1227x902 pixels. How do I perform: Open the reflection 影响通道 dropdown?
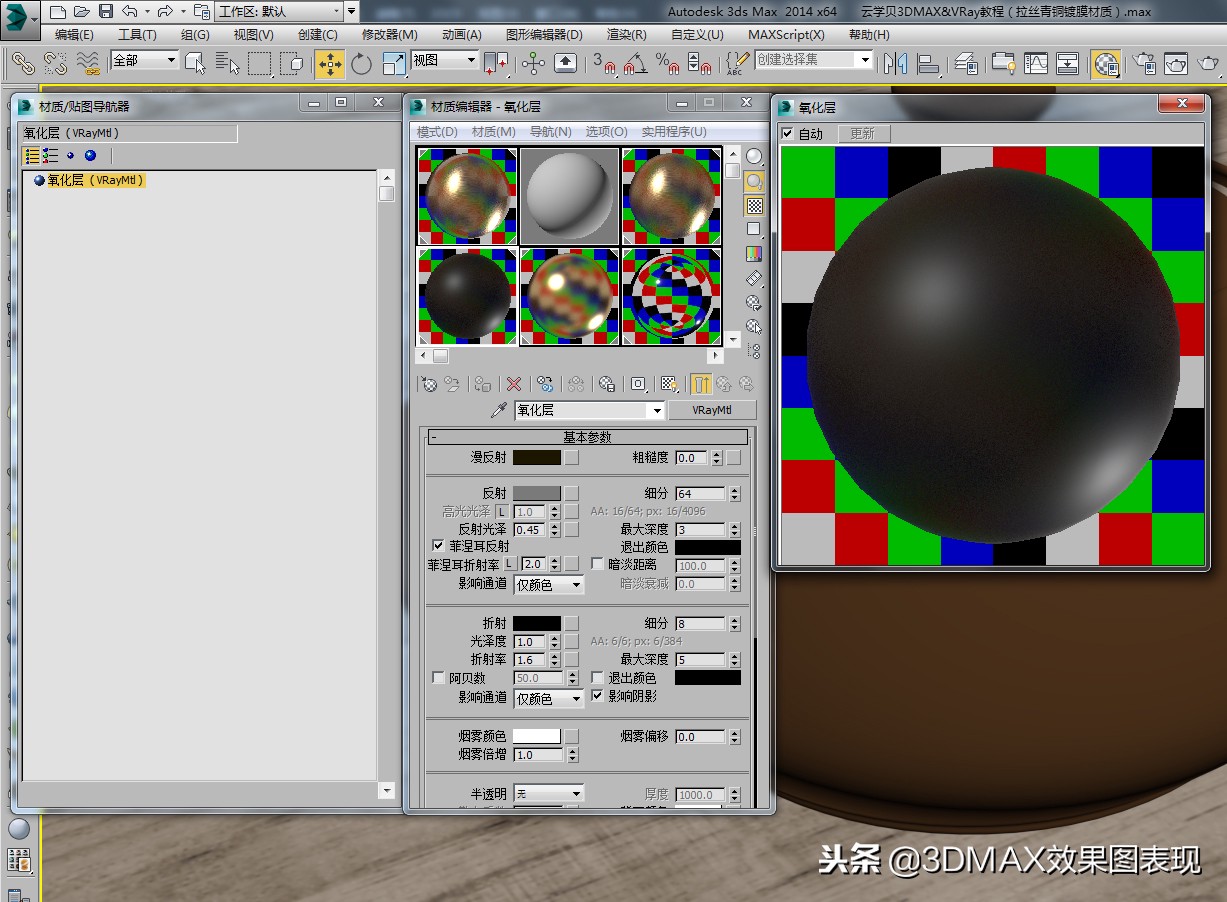click(548, 585)
